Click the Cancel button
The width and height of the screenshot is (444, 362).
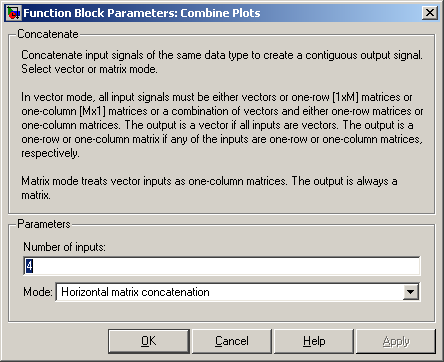coord(232,341)
